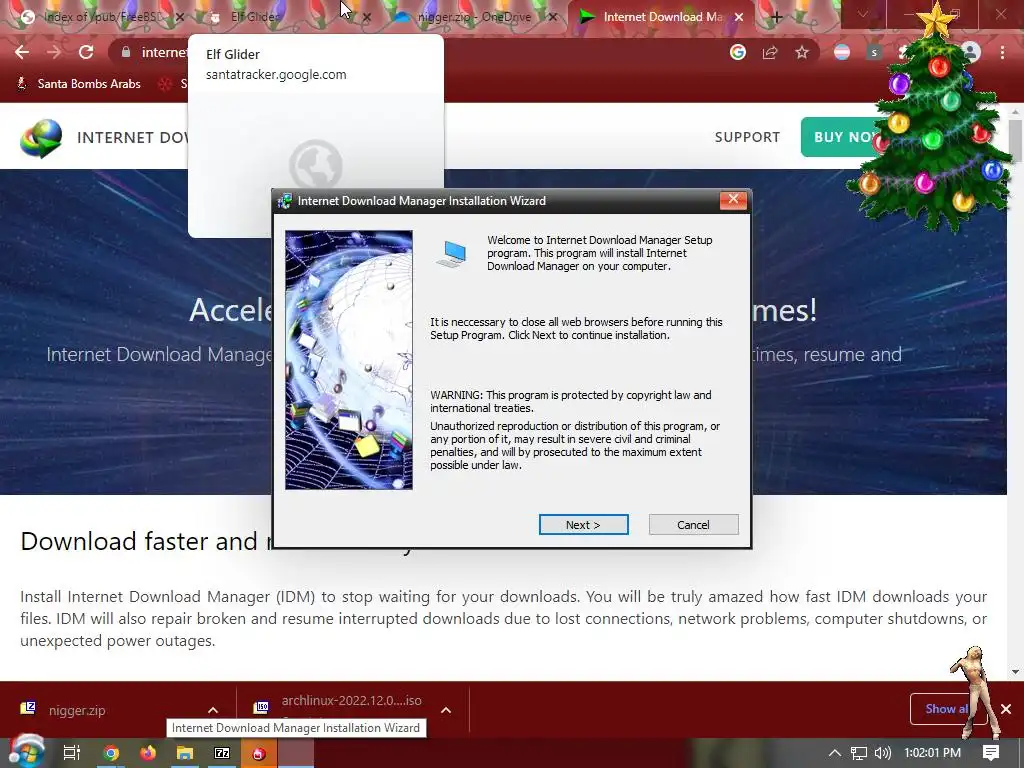The width and height of the screenshot is (1024, 768).
Task: Open File Explorer from the taskbar
Action: coord(185,753)
